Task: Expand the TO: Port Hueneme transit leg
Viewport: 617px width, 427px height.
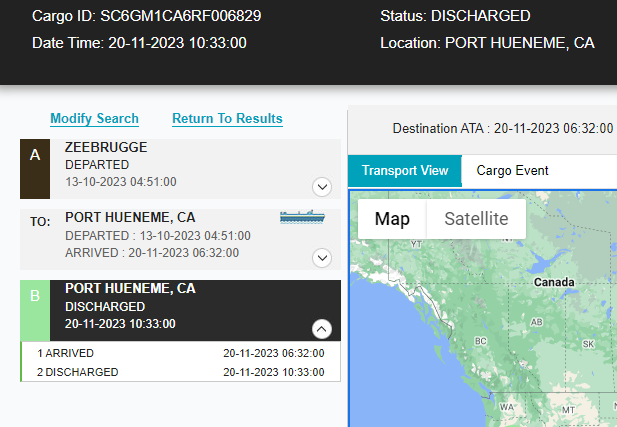Action: pos(322,258)
